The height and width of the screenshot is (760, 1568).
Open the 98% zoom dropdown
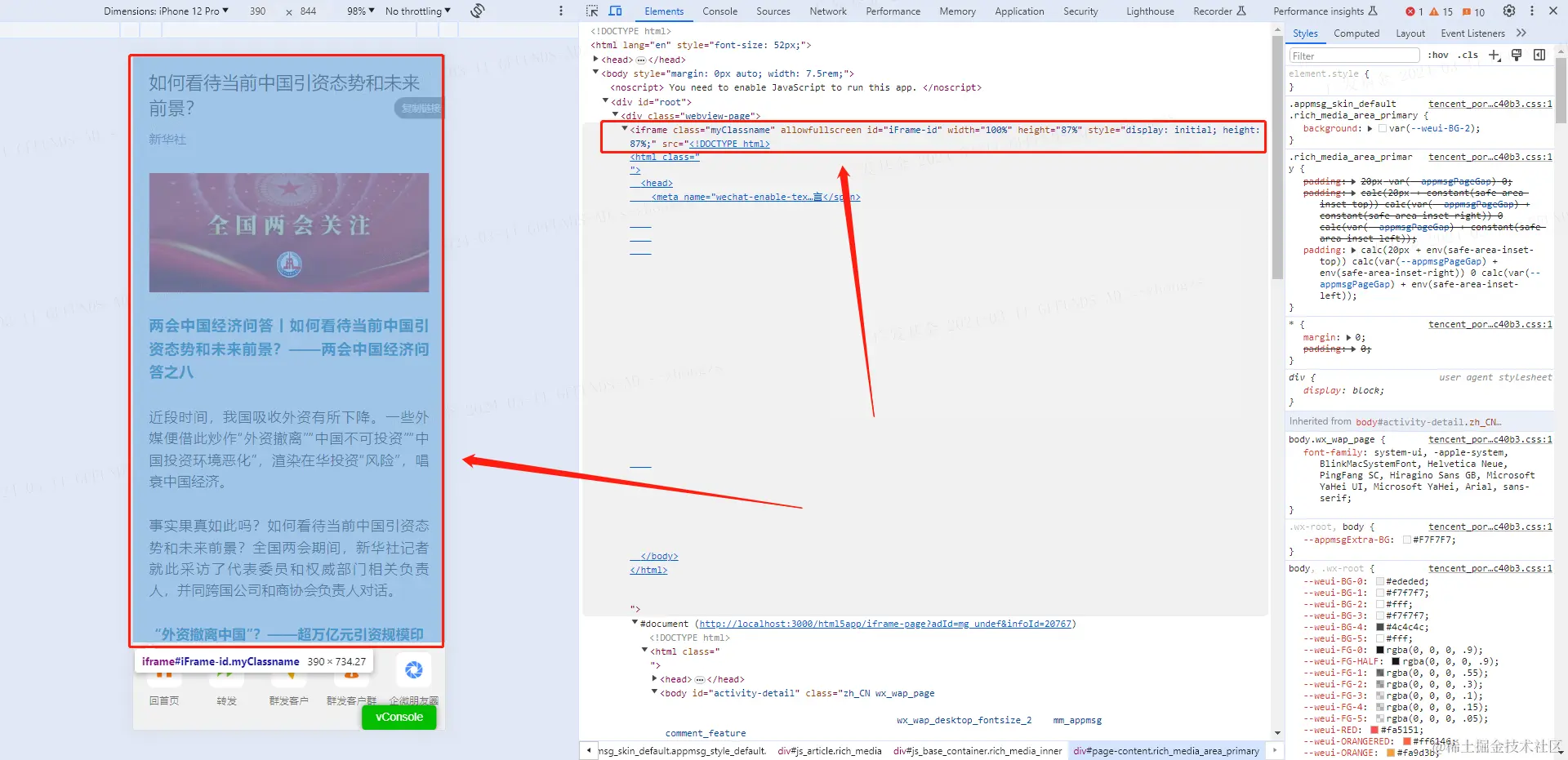pyautogui.click(x=360, y=11)
